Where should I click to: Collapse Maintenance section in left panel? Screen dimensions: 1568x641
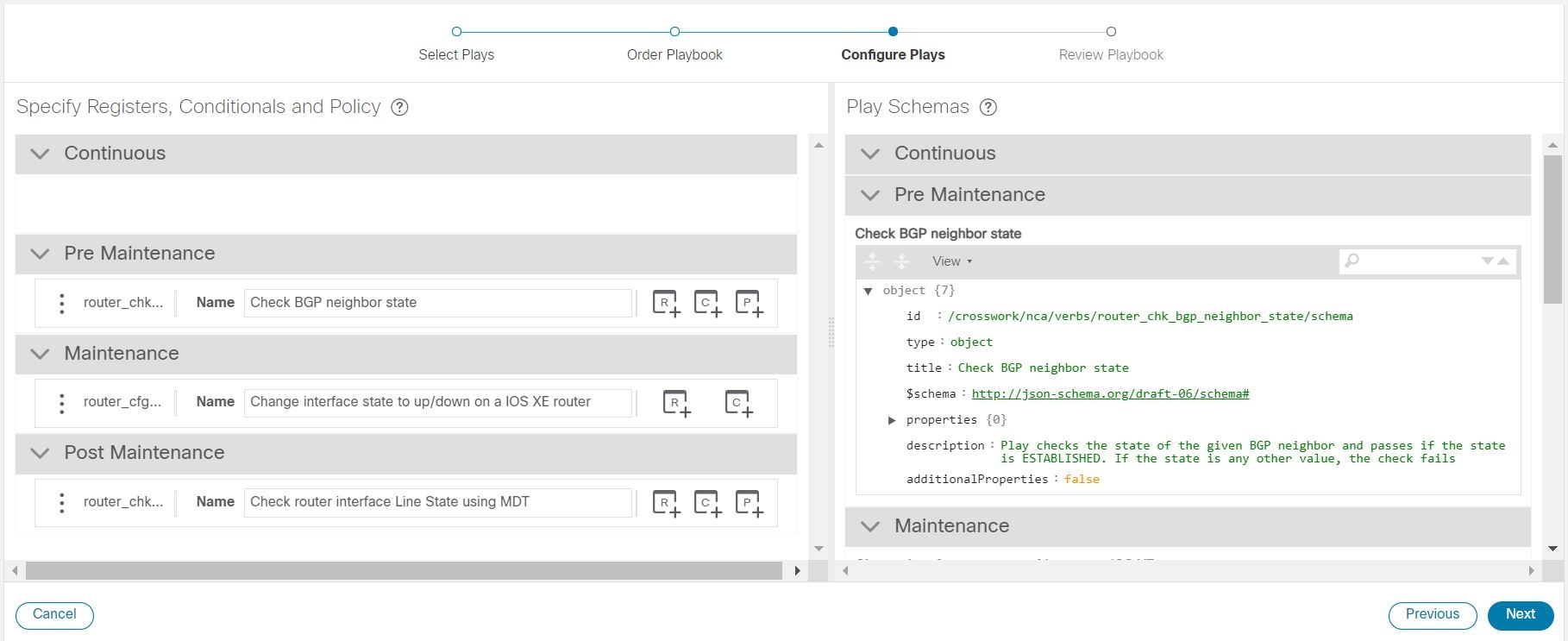pos(40,354)
